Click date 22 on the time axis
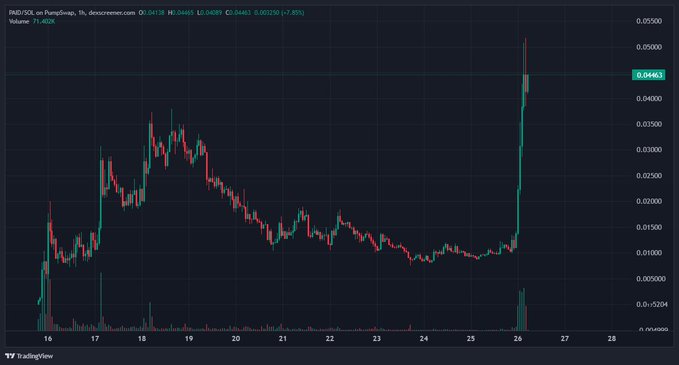This screenshot has height=365, width=679. tap(330, 339)
